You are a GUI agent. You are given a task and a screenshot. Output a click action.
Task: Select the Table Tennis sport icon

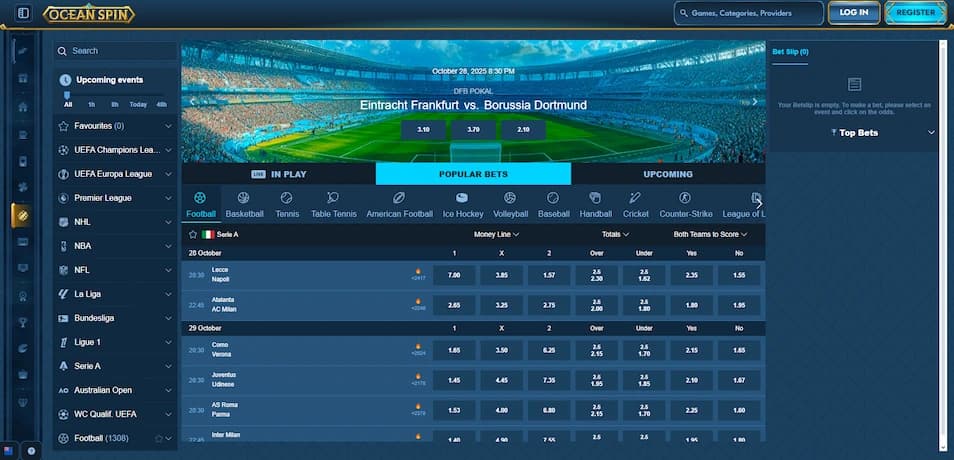coord(333,198)
